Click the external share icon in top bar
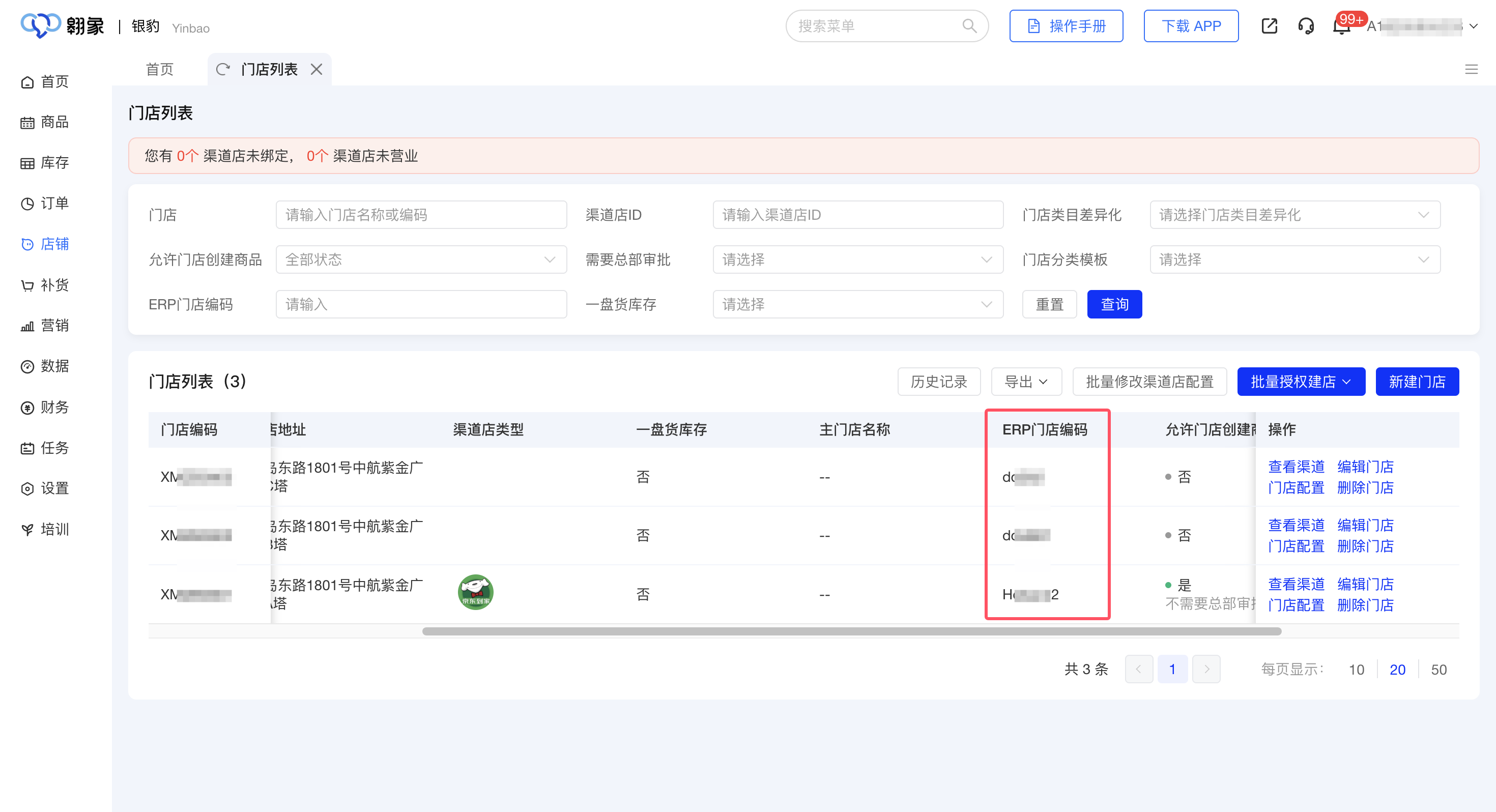This screenshot has width=1496, height=812. coord(1270,26)
